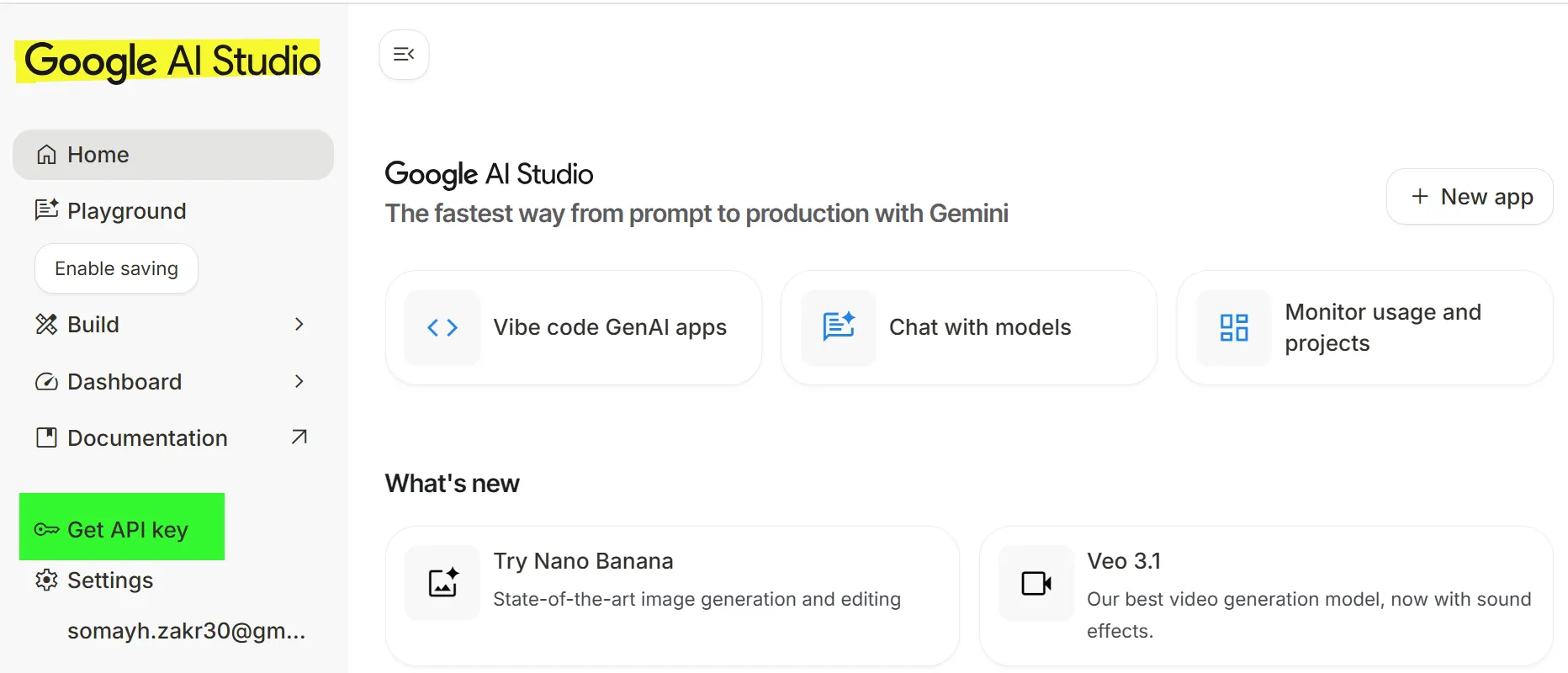The width and height of the screenshot is (1568, 673).
Task: Open Dashboard from the sidebar
Action: click(x=173, y=382)
